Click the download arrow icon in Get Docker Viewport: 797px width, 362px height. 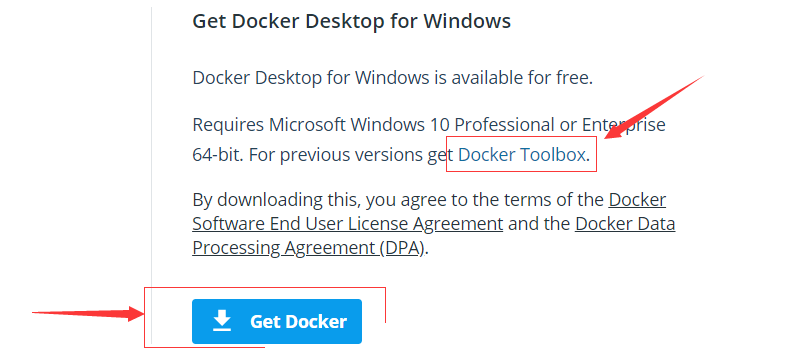(x=222, y=321)
